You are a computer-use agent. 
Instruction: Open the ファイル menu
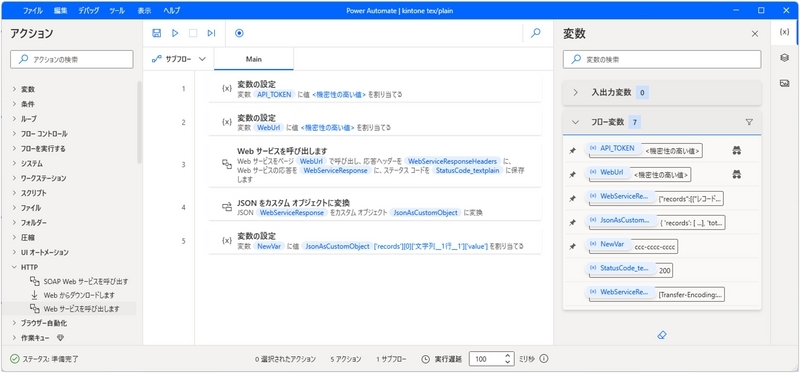pyautogui.click(x=33, y=10)
